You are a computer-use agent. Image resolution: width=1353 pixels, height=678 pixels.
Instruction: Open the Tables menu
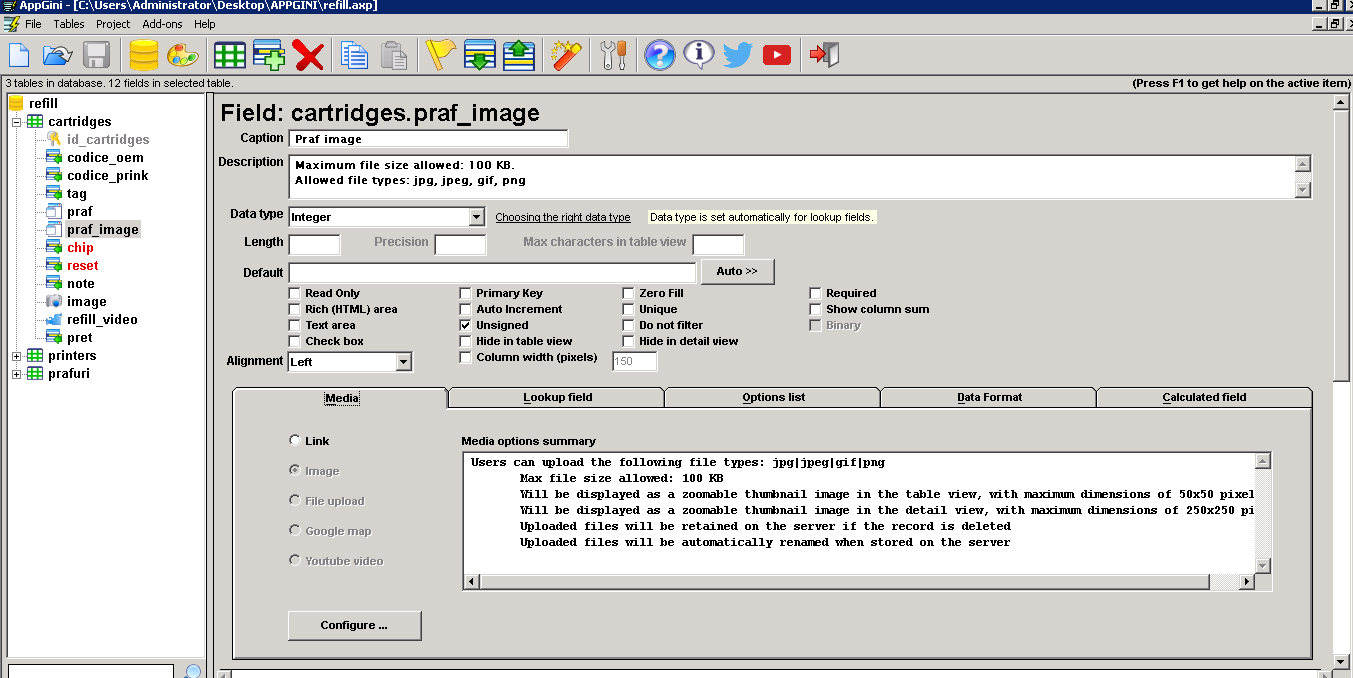click(69, 24)
